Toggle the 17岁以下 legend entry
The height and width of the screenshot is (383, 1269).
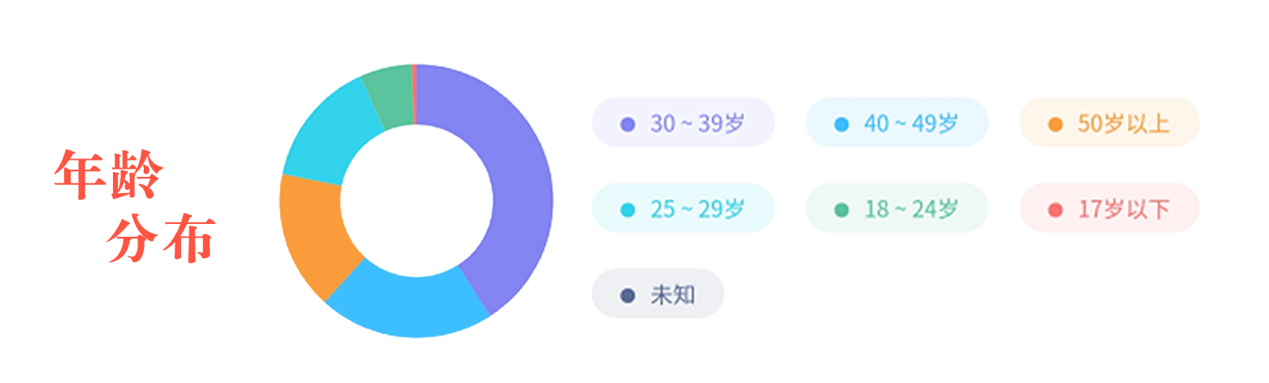click(x=1109, y=209)
